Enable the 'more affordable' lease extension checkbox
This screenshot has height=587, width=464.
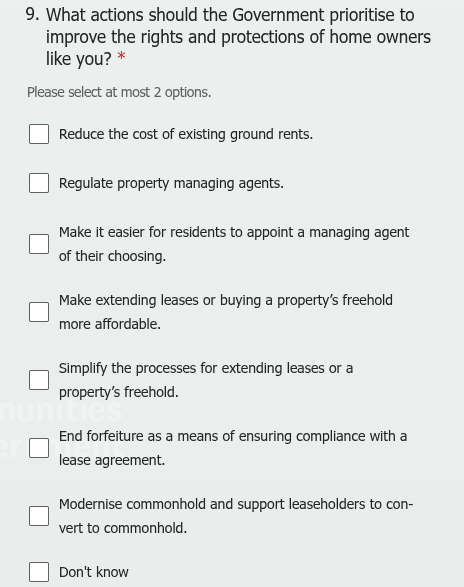point(39,312)
